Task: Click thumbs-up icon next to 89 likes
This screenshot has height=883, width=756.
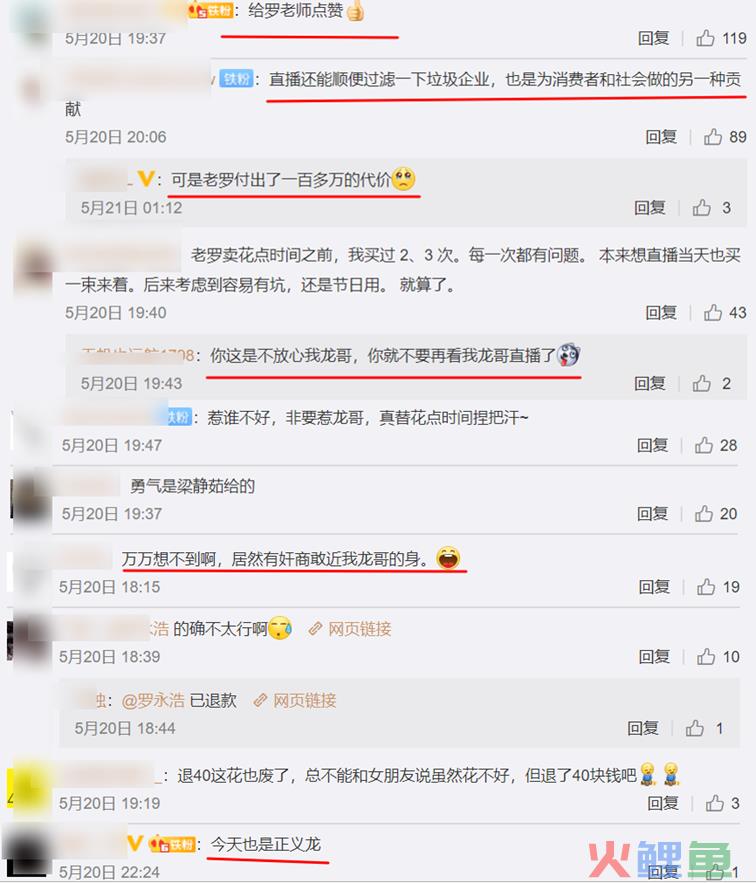Action: 713,136
